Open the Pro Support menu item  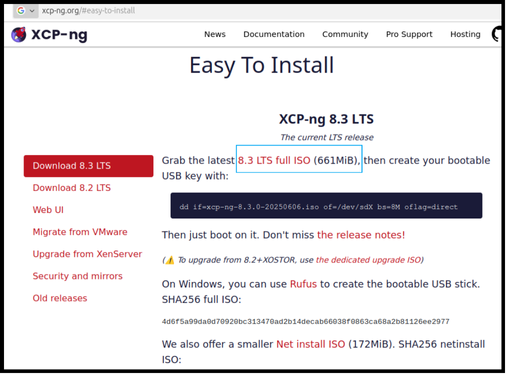coord(409,34)
